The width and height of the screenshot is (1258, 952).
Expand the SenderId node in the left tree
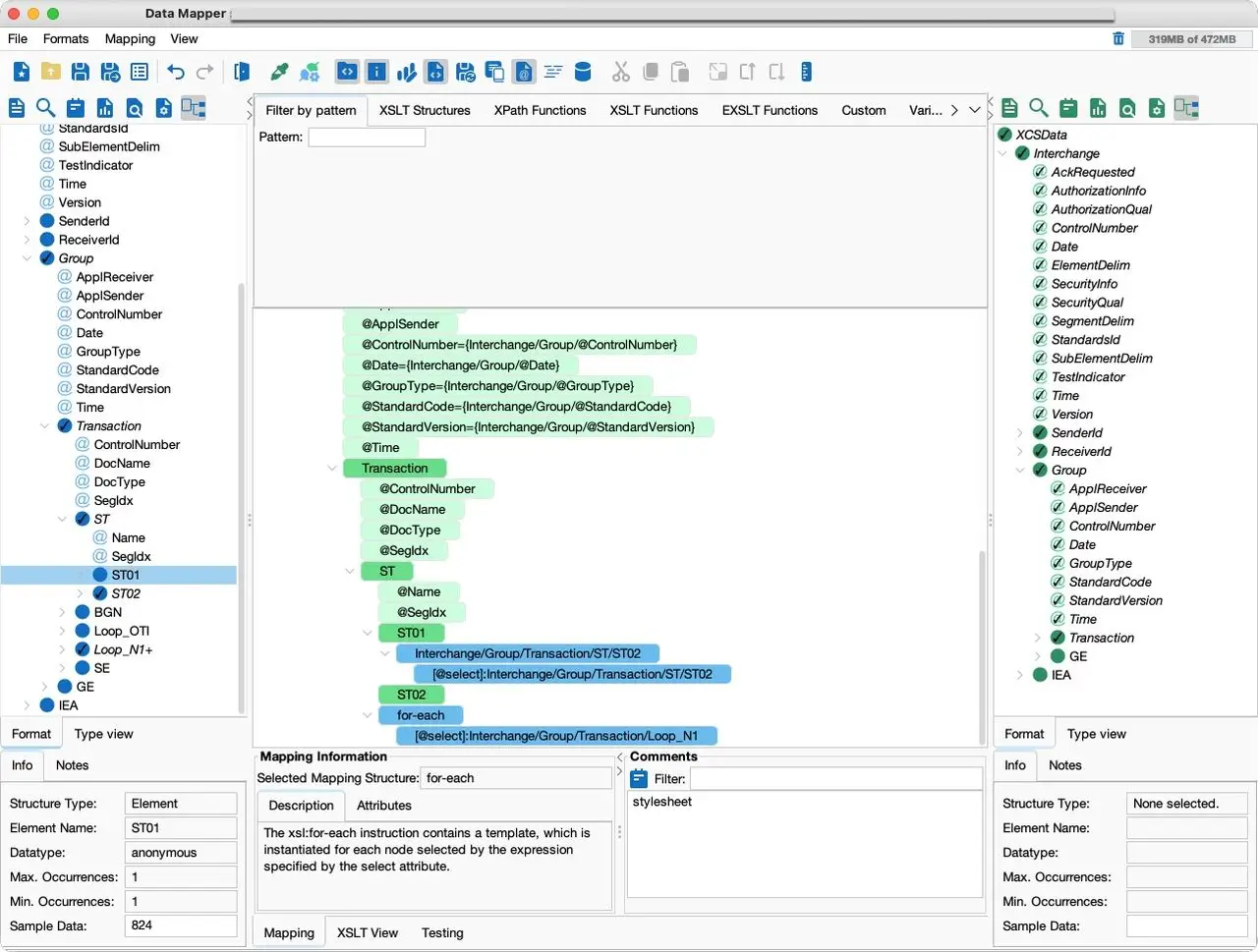coord(27,221)
